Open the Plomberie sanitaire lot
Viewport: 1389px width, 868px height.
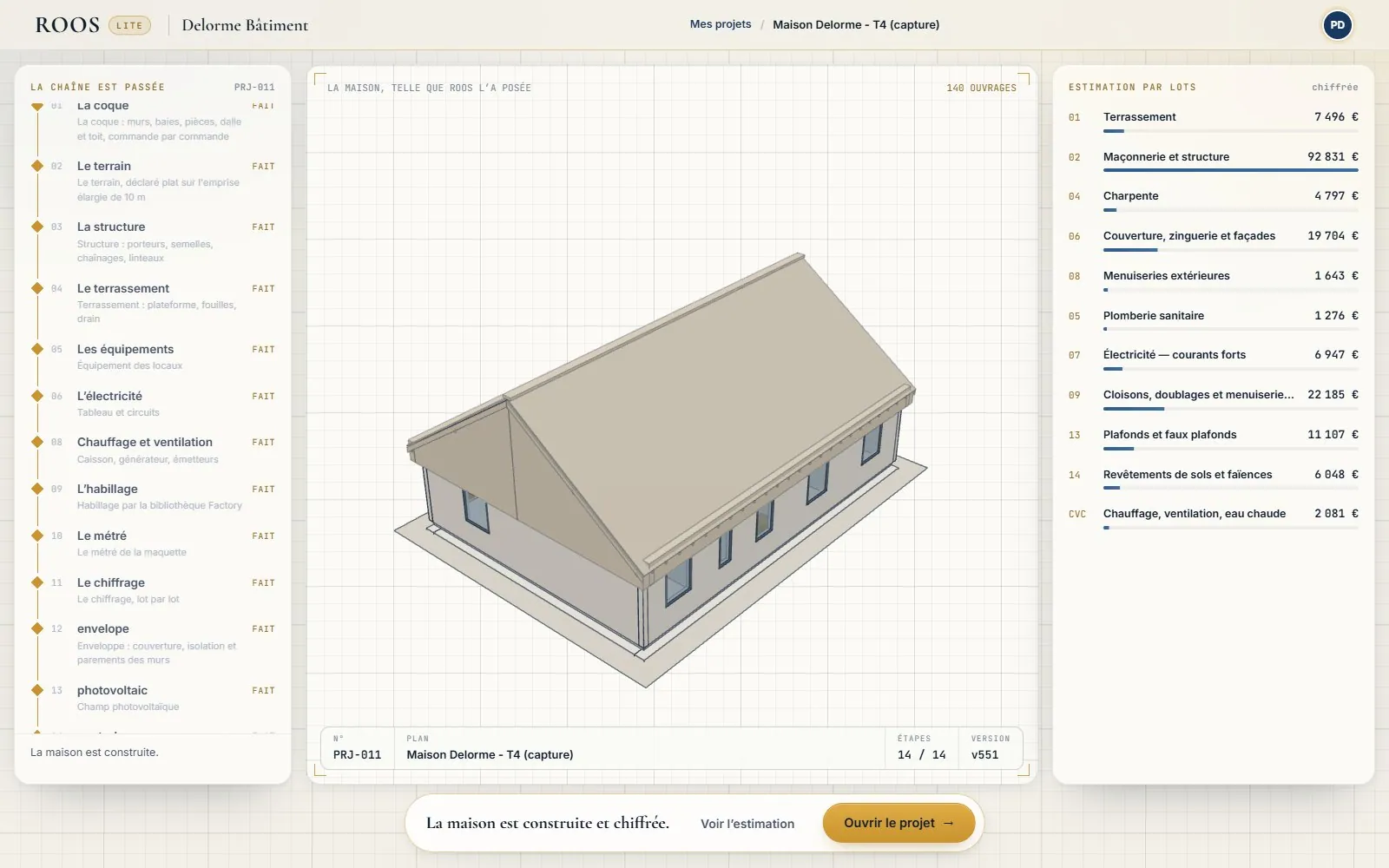pos(1213,320)
